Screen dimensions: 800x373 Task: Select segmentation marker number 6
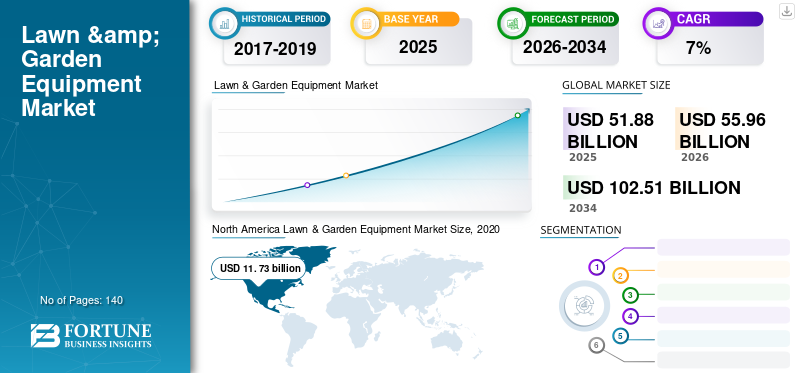(x=596, y=345)
